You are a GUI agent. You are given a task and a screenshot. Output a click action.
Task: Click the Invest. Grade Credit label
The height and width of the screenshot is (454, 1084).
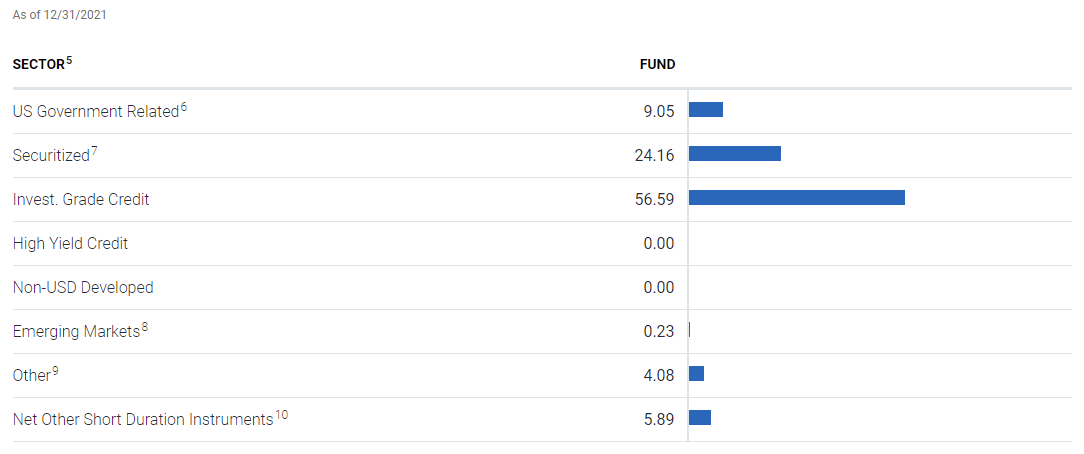(x=81, y=199)
